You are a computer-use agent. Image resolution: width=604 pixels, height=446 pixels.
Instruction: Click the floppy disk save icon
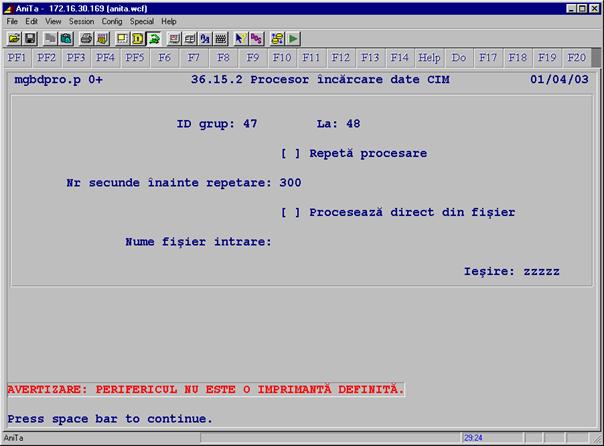(x=30, y=38)
